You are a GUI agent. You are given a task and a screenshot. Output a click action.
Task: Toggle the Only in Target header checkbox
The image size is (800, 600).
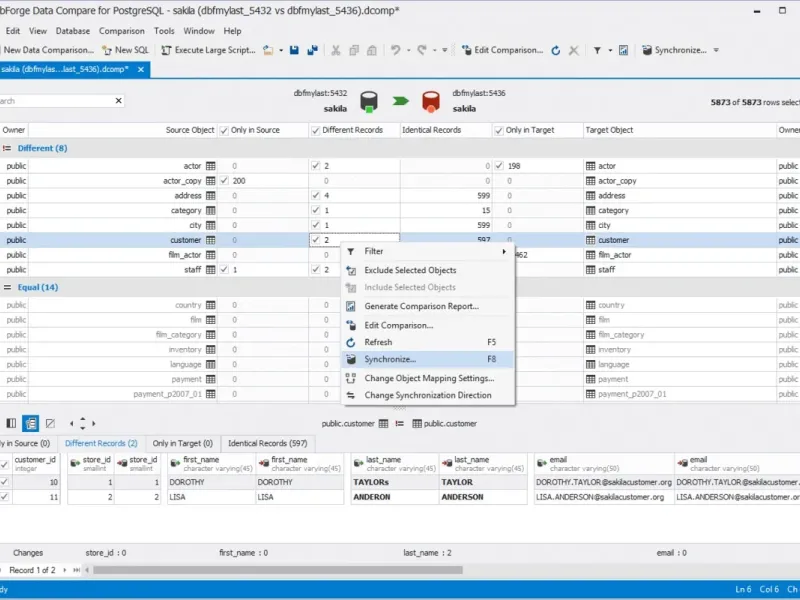point(499,131)
